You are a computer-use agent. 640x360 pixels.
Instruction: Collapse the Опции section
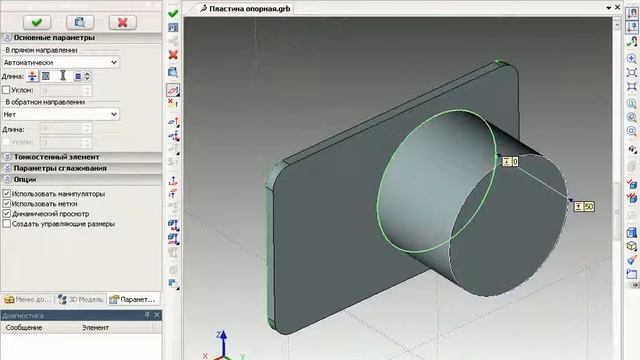coord(7,180)
